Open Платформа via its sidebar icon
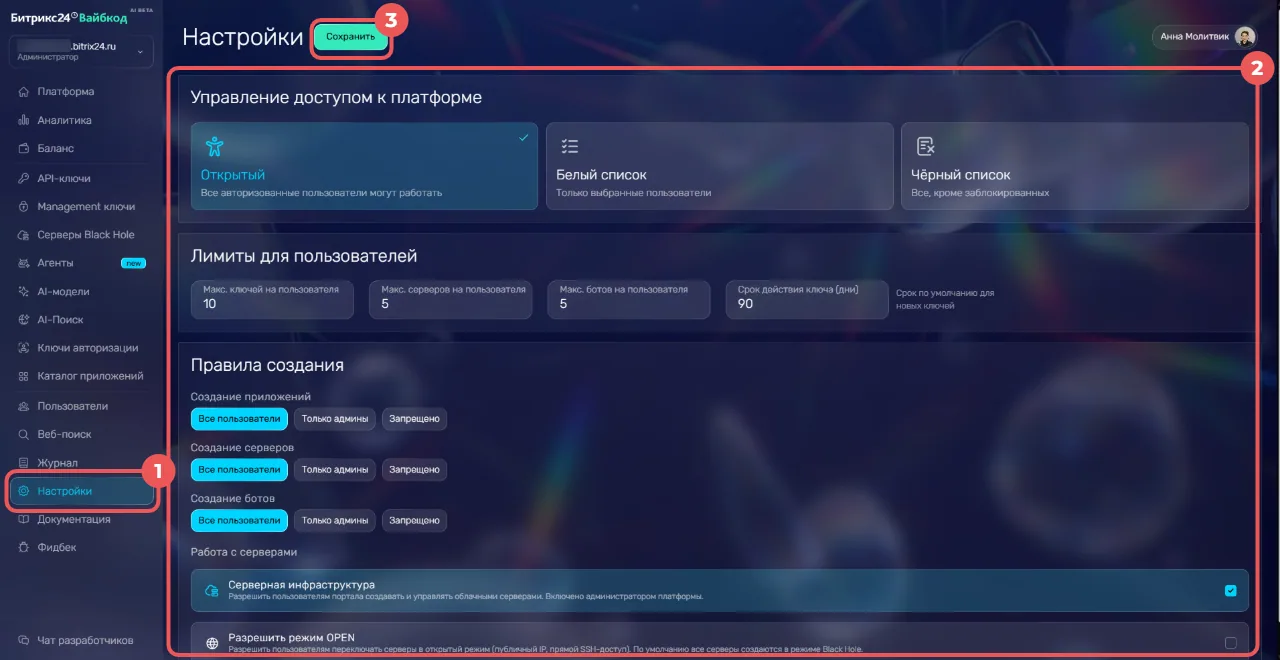 (24, 92)
